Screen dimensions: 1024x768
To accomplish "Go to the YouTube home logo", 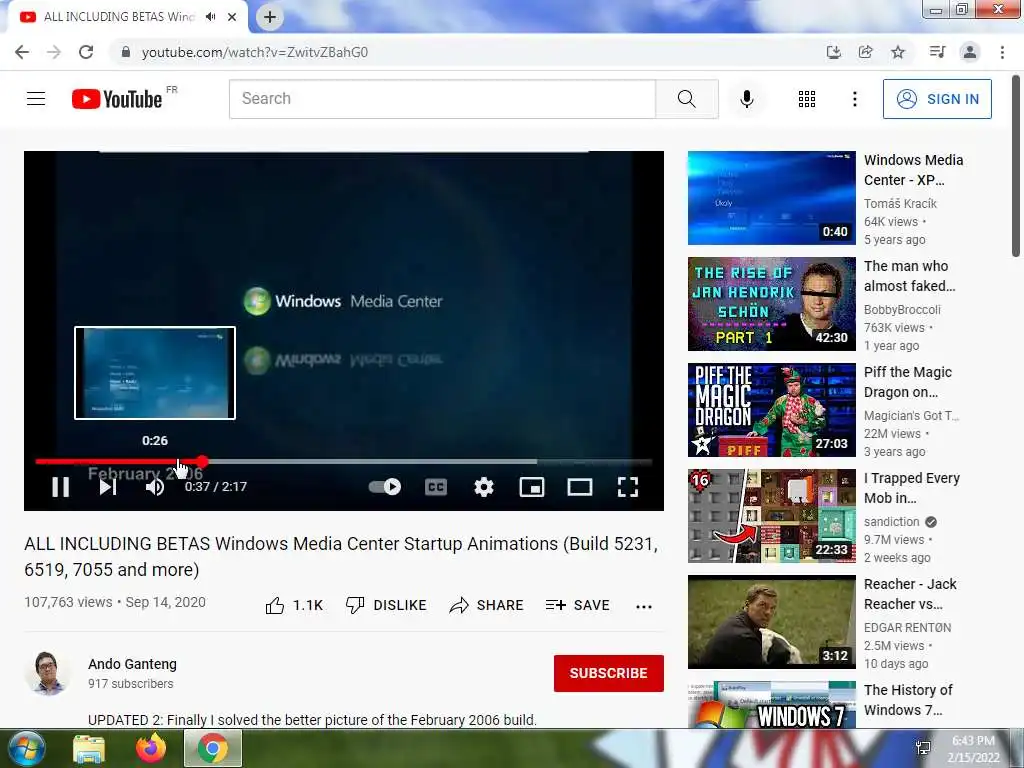I will click(x=117, y=99).
